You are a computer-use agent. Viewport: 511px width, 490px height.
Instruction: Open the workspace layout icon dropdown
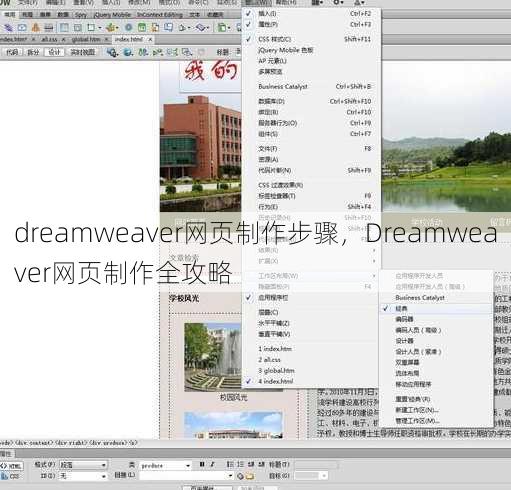(x=317, y=3)
